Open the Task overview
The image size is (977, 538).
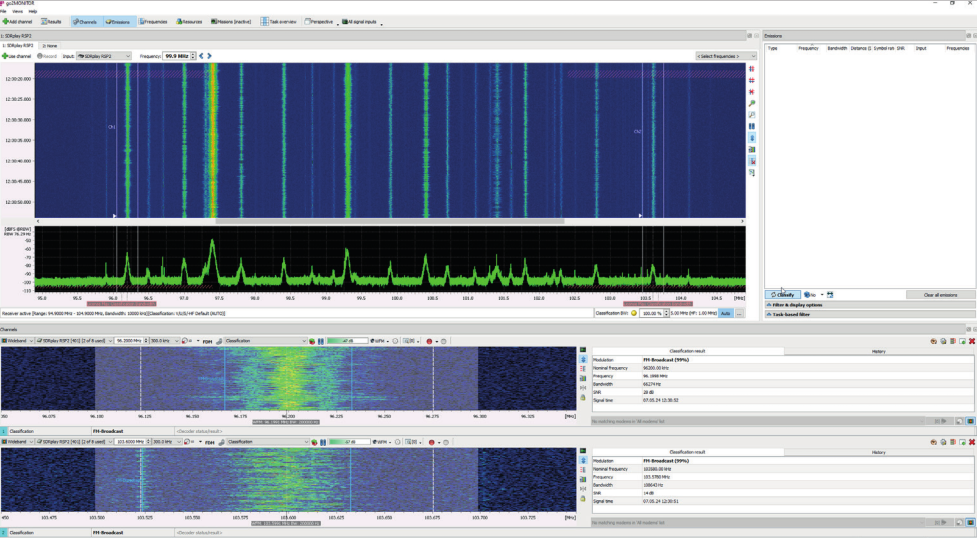280,21
